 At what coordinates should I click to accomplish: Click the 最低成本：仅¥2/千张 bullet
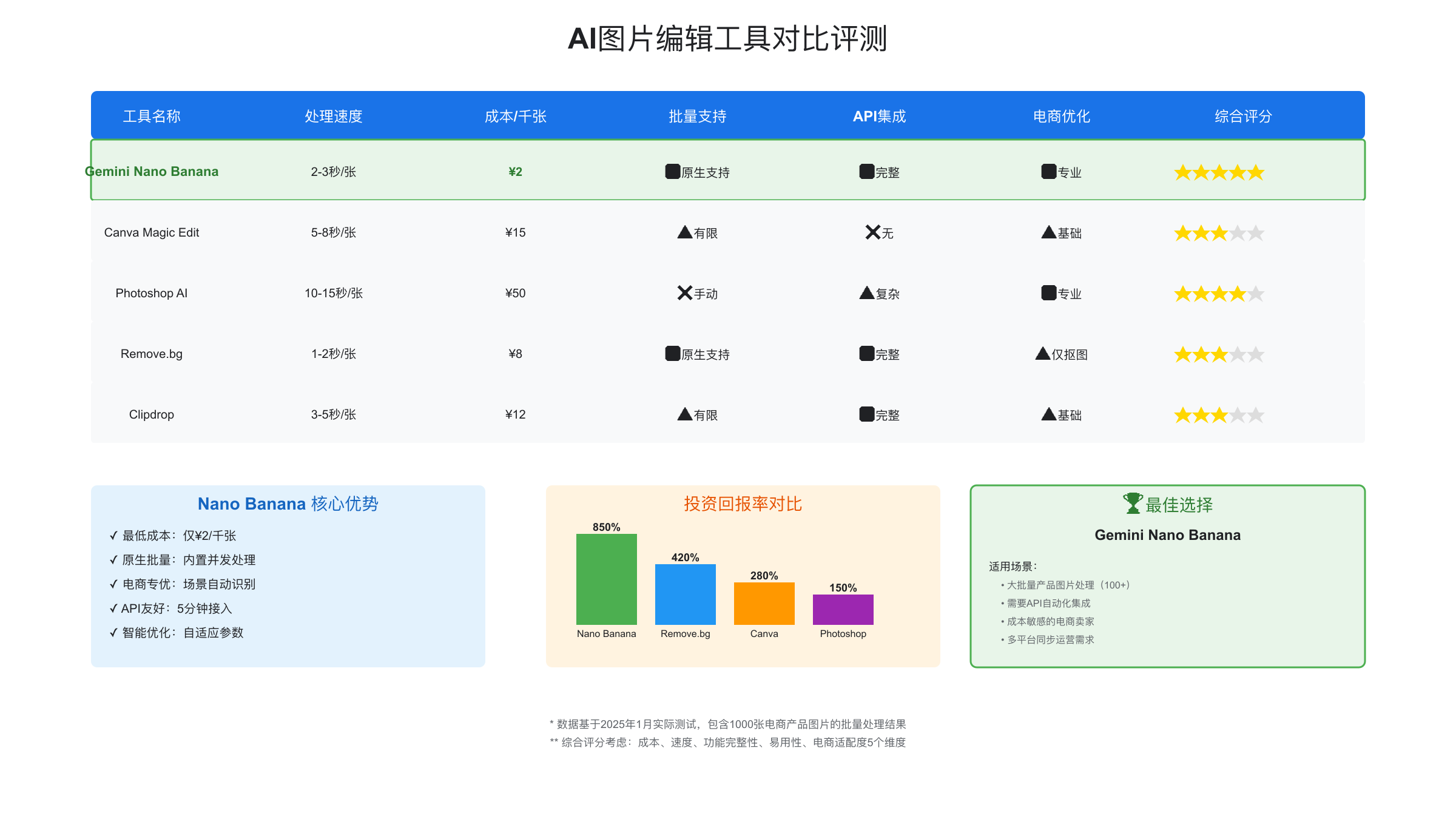[173, 536]
